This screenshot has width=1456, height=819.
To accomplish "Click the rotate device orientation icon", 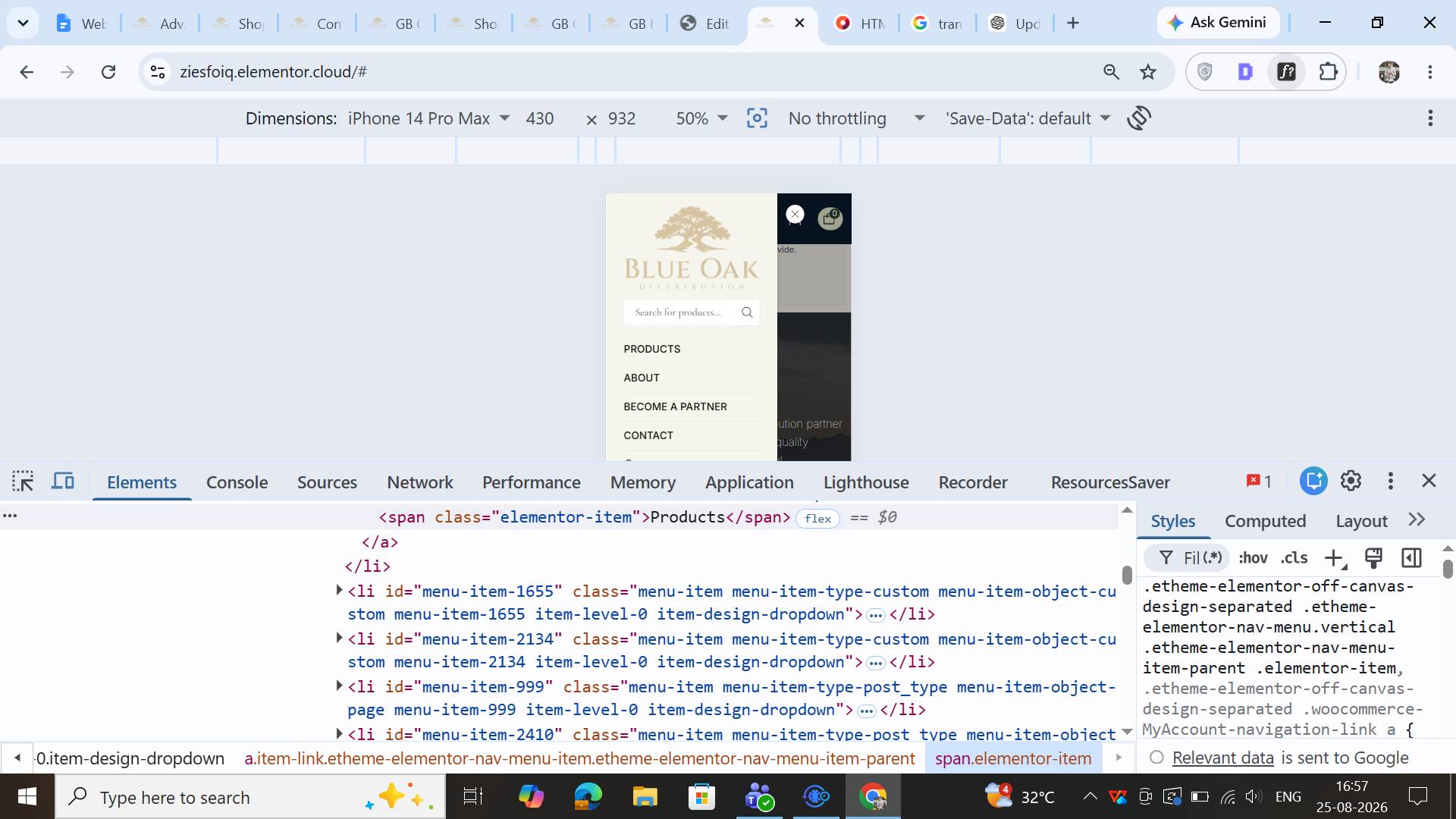I will 1139,118.
